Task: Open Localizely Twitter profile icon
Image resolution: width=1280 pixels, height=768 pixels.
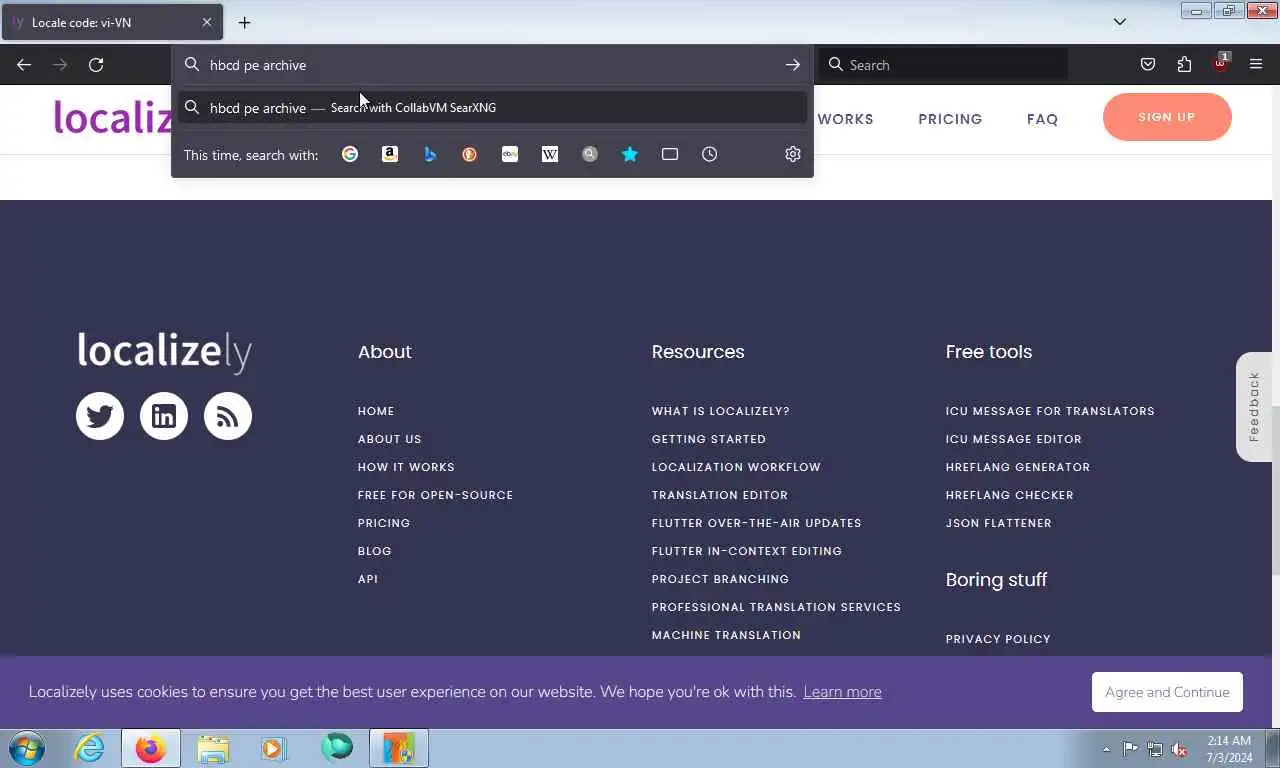Action: coord(100,416)
